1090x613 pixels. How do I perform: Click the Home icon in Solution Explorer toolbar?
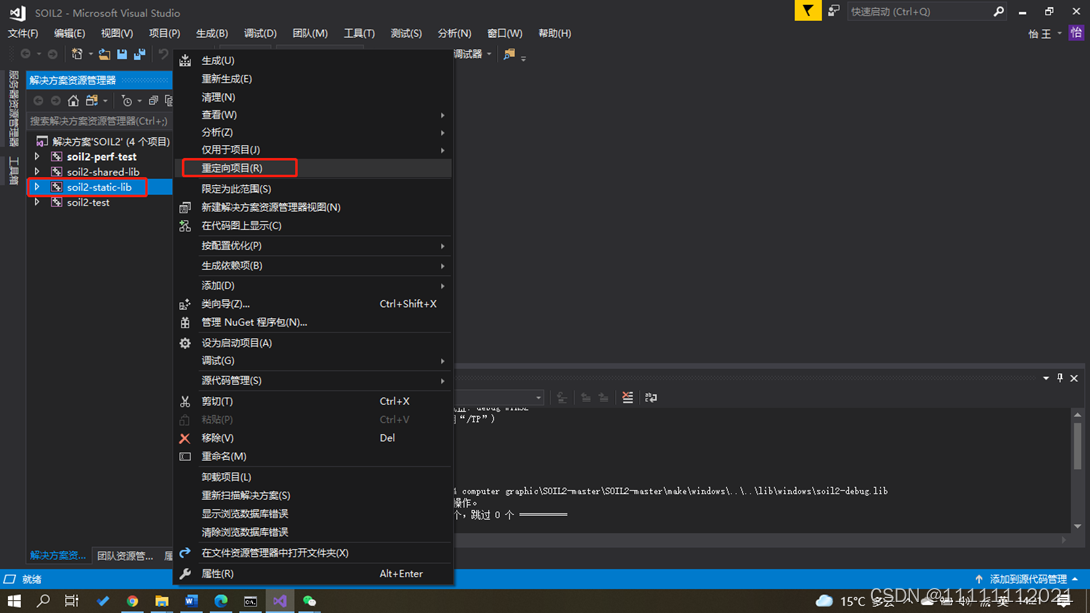coord(73,101)
